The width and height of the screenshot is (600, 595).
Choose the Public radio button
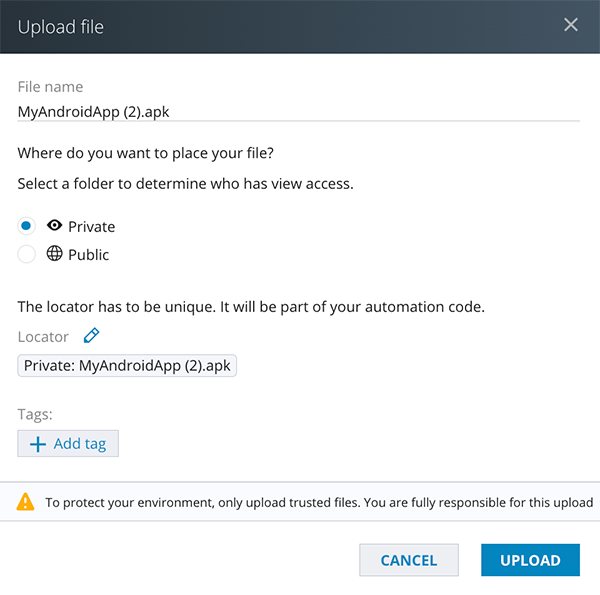tap(27, 254)
